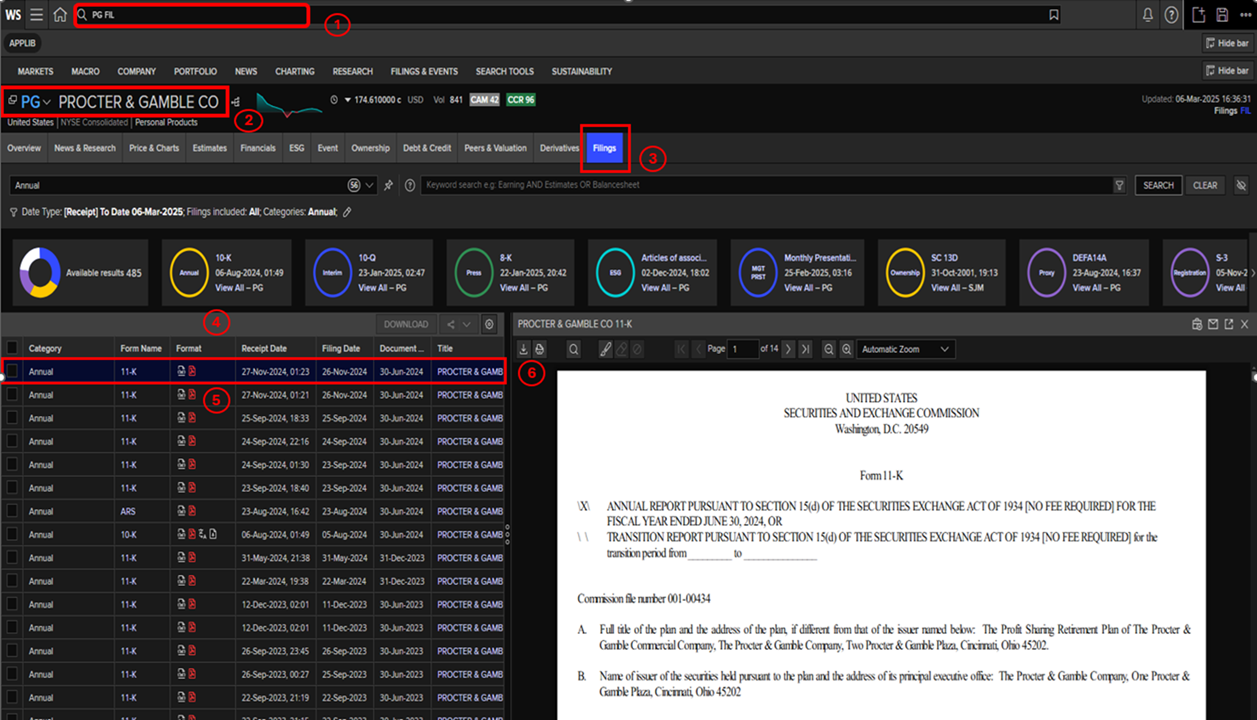Zoom out of the document

pos(829,349)
